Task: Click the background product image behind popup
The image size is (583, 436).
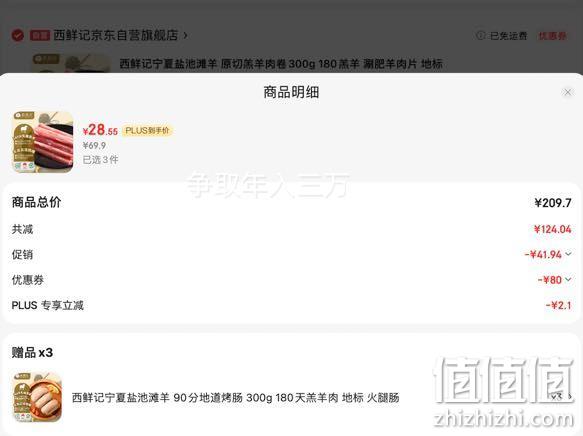Action: coord(71,63)
